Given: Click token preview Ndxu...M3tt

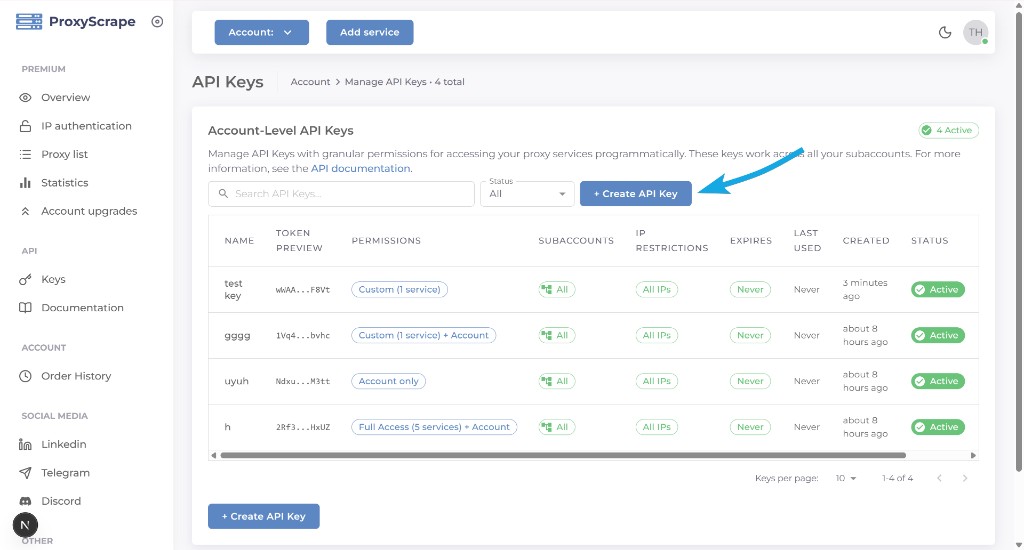Looking at the screenshot, I should click(302, 381).
